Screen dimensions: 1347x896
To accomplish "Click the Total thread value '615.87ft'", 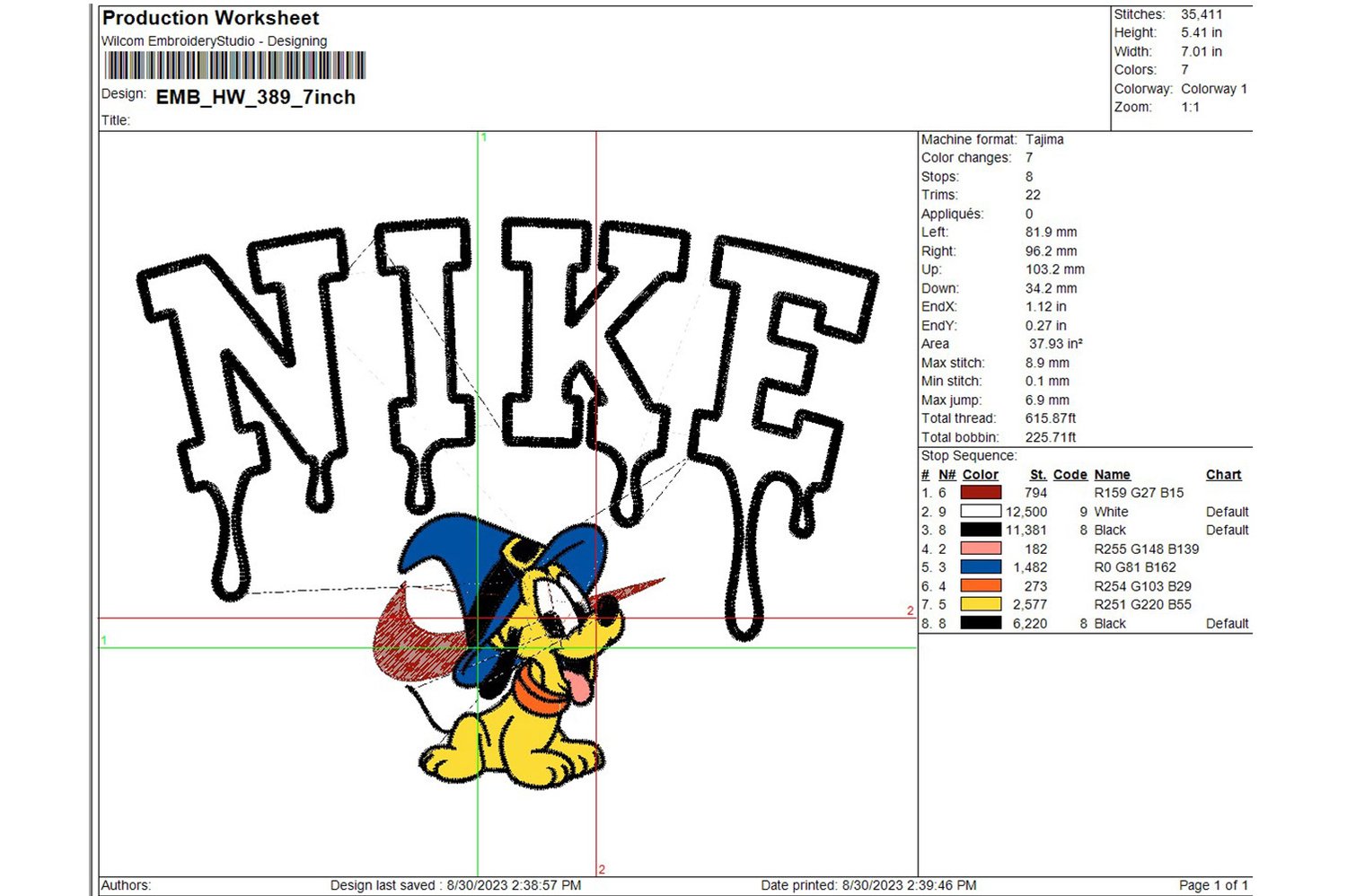I will point(1051,418).
